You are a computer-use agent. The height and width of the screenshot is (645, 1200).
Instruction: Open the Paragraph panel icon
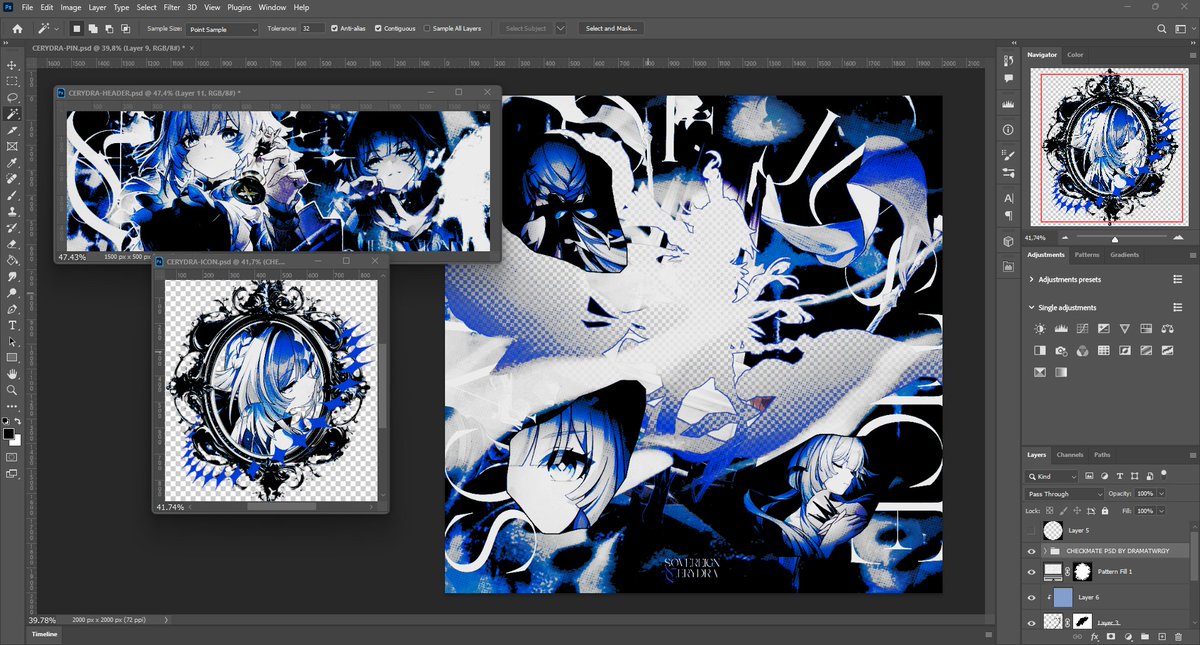coord(1007,215)
